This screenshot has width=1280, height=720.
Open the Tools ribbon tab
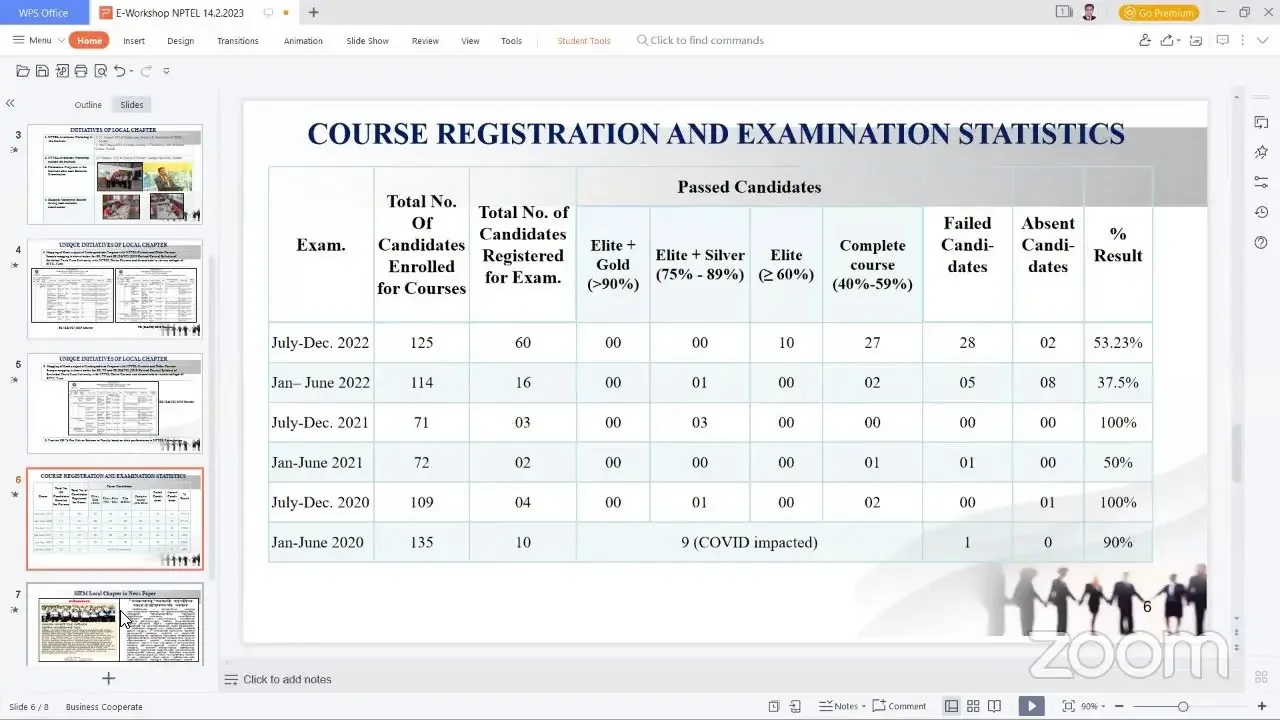[x=511, y=41]
